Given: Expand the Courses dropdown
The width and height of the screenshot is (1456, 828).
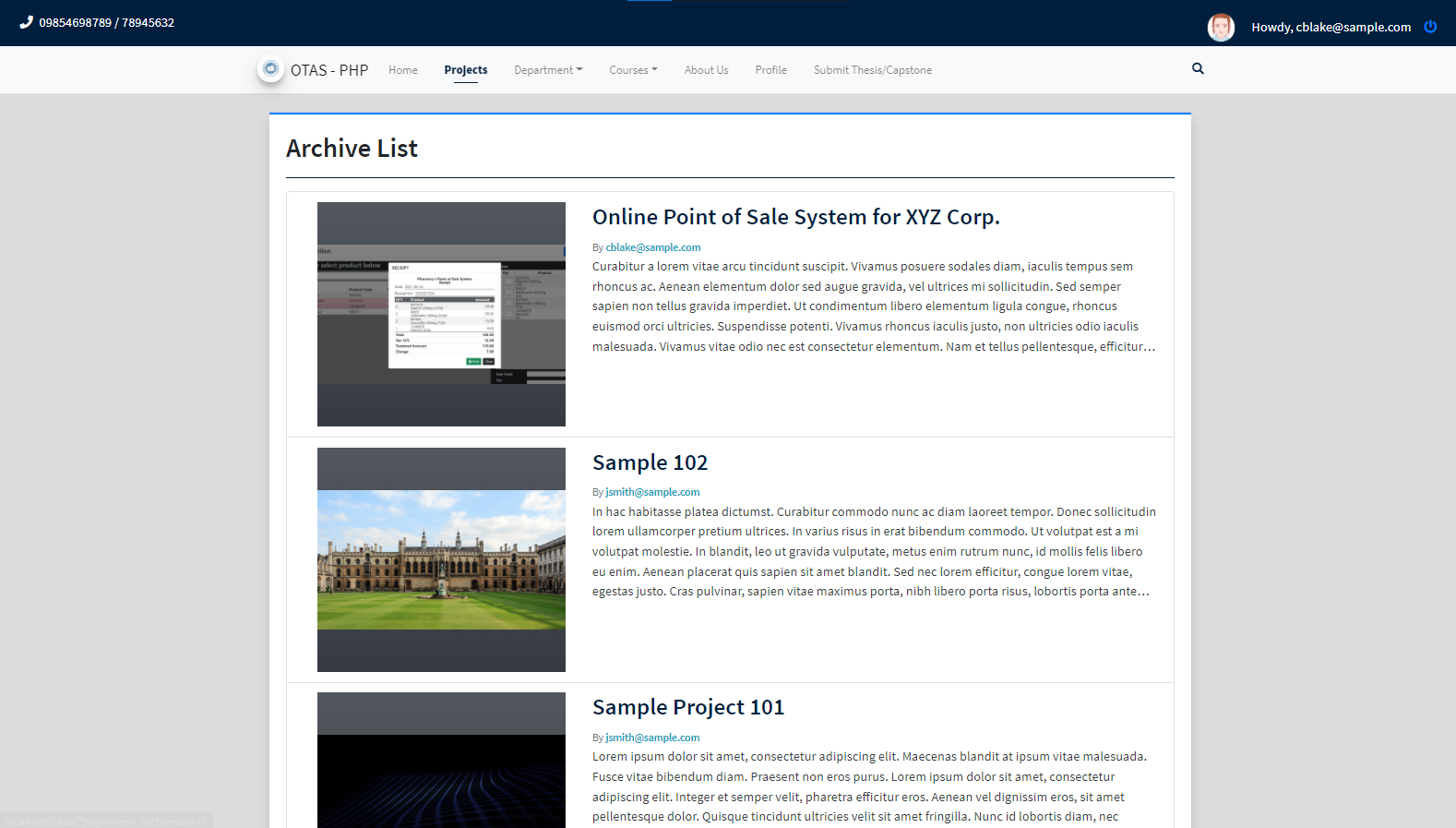Looking at the screenshot, I should coord(633,70).
